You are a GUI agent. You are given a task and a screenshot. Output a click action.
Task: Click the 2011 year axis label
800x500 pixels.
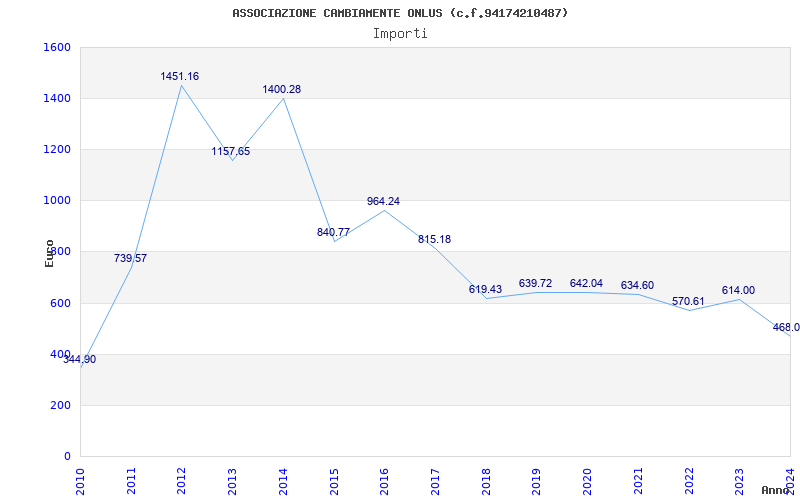coord(131,482)
